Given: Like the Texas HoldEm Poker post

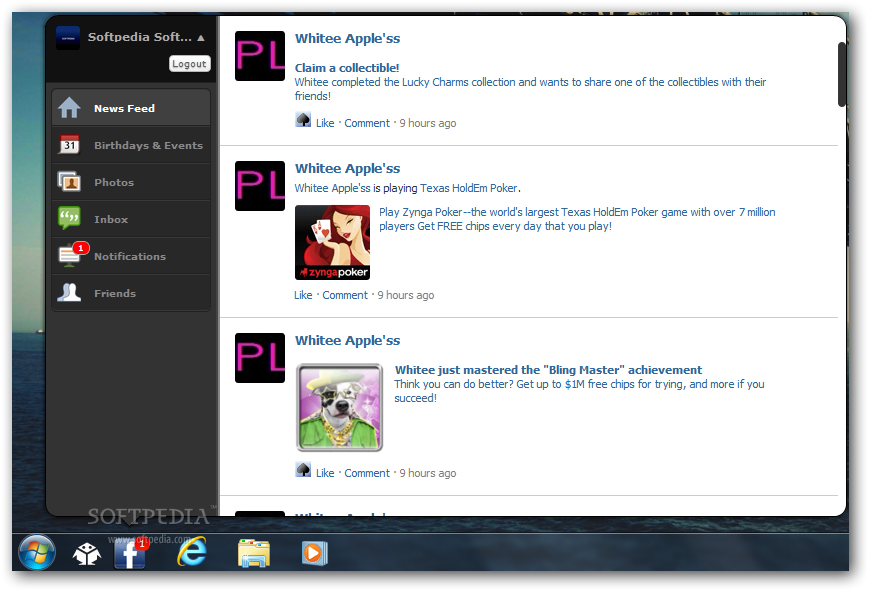Looking at the screenshot, I should (303, 296).
